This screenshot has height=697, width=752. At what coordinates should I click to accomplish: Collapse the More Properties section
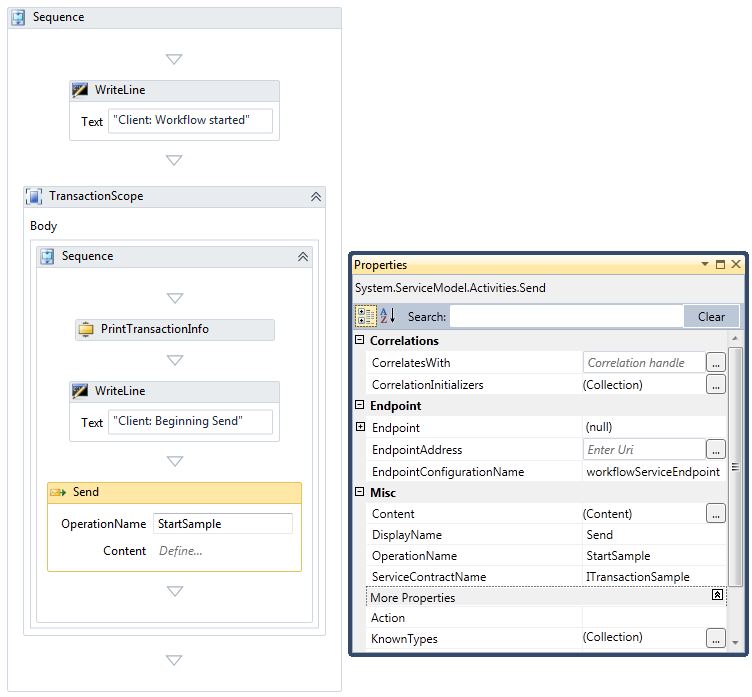coord(717,595)
